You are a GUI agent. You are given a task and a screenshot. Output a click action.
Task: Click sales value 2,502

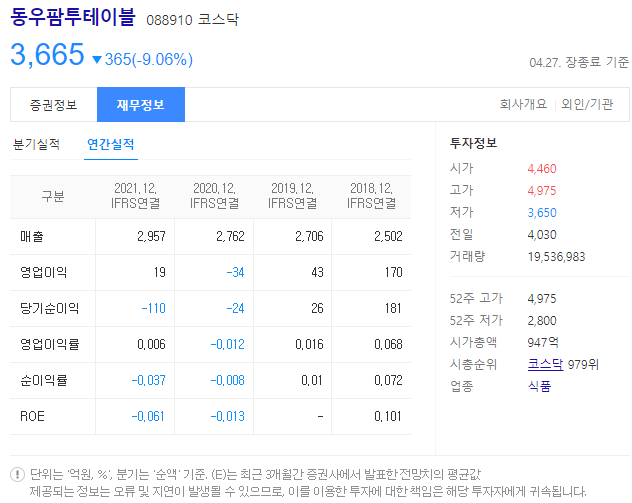click(x=388, y=236)
